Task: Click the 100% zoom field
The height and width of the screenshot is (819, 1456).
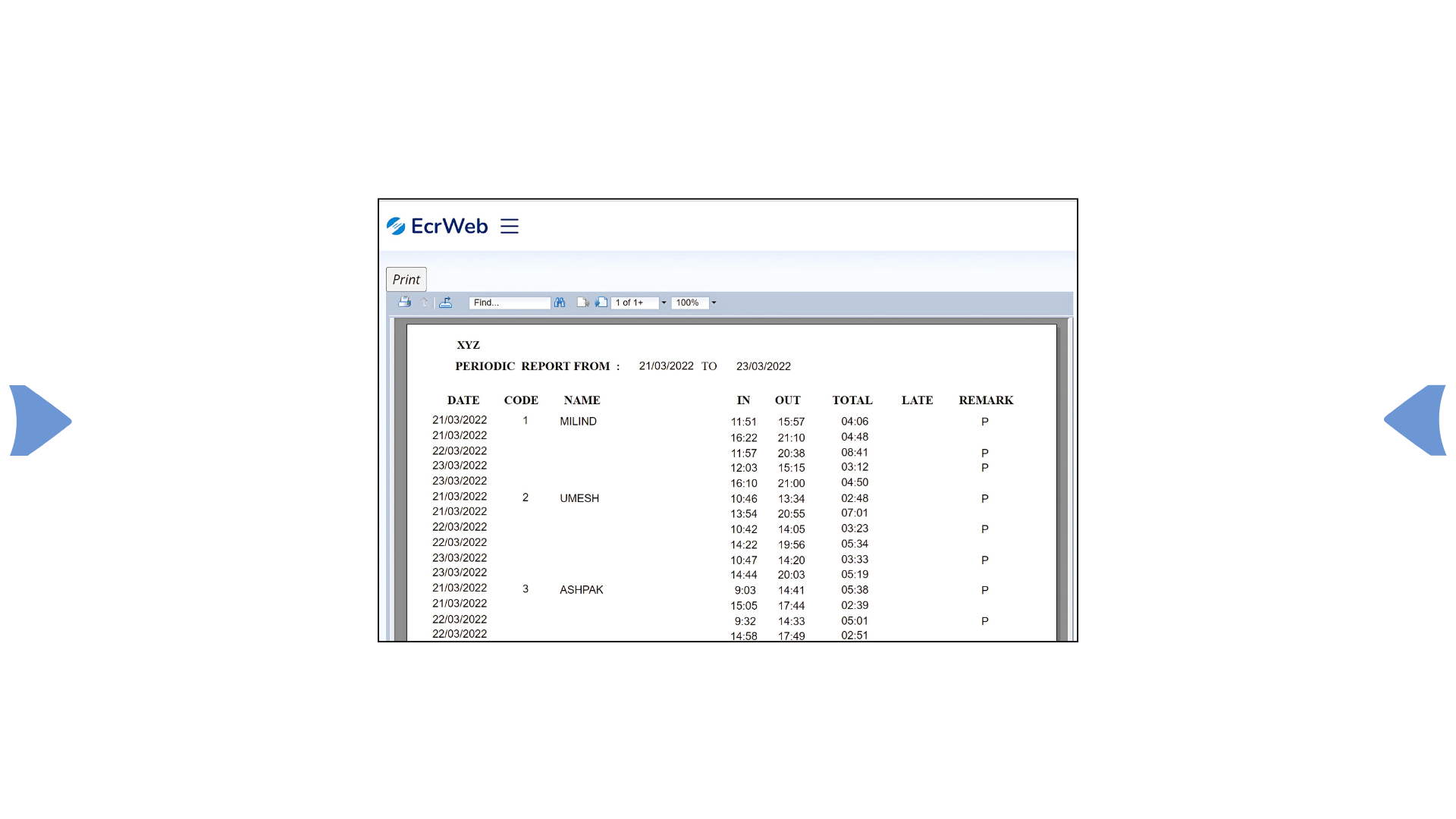Action: [x=690, y=303]
